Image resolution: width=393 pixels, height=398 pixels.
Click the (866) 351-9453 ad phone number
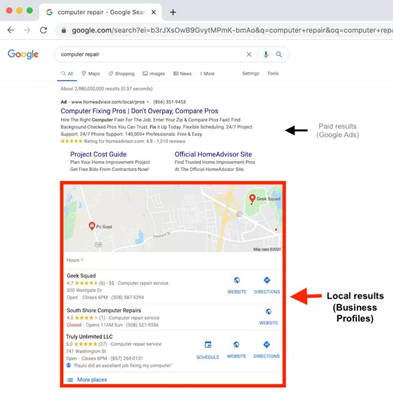169,102
